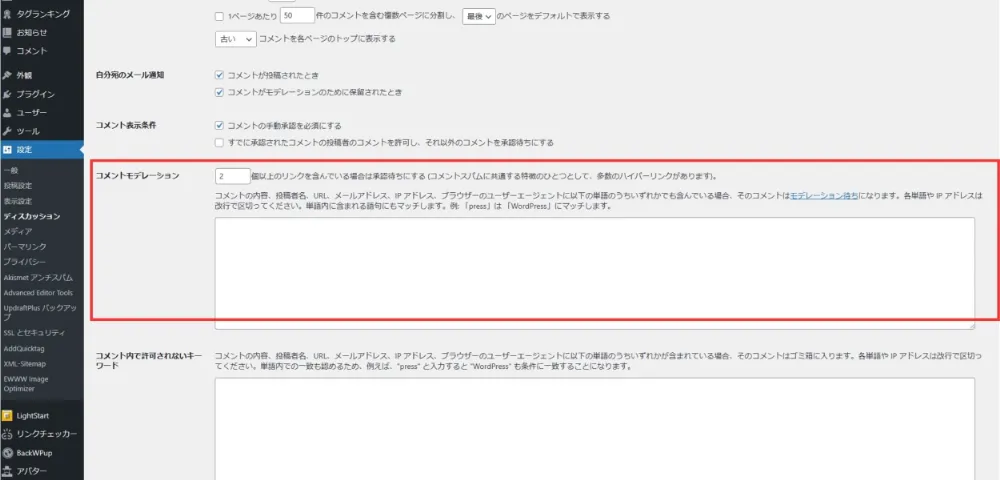The width and height of the screenshot is (1000, 480).
Task: Click the コメント内で許可されないキーワード label
Action: (149, 360)
